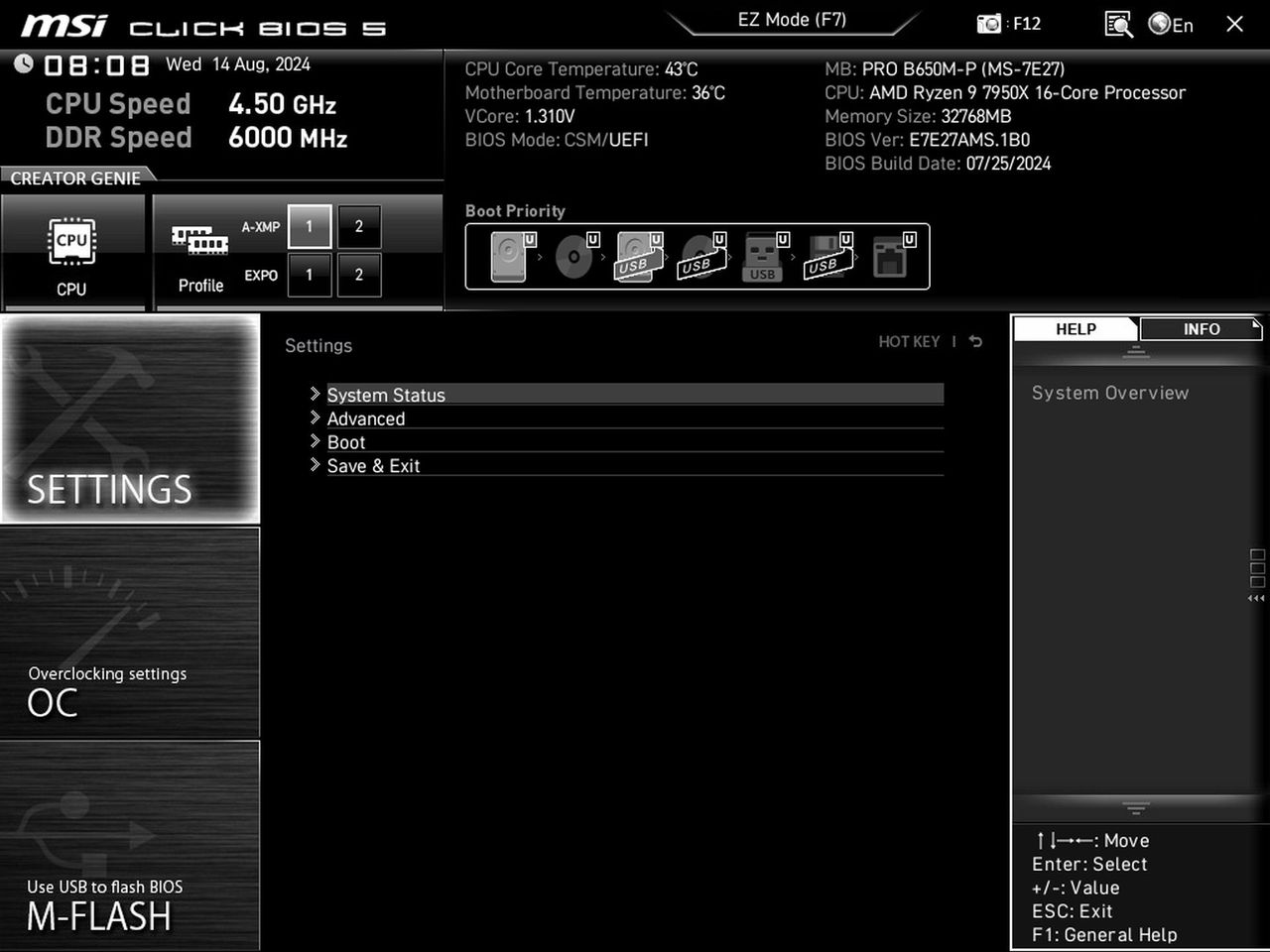Select the network boot device
The height and width of the screenshot is (952, 1270).
pos(893,257)
